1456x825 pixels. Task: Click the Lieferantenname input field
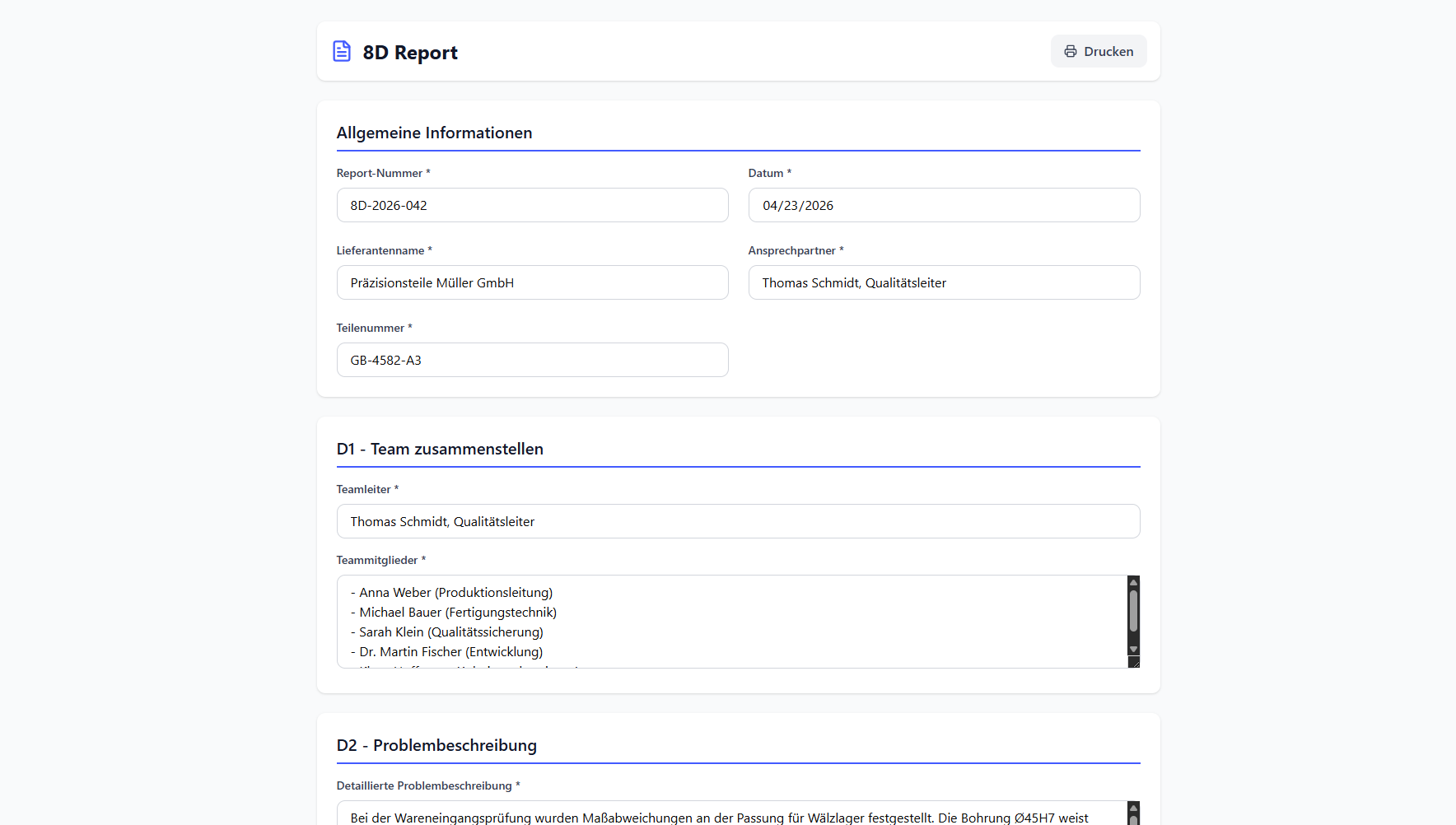[532, 282]
